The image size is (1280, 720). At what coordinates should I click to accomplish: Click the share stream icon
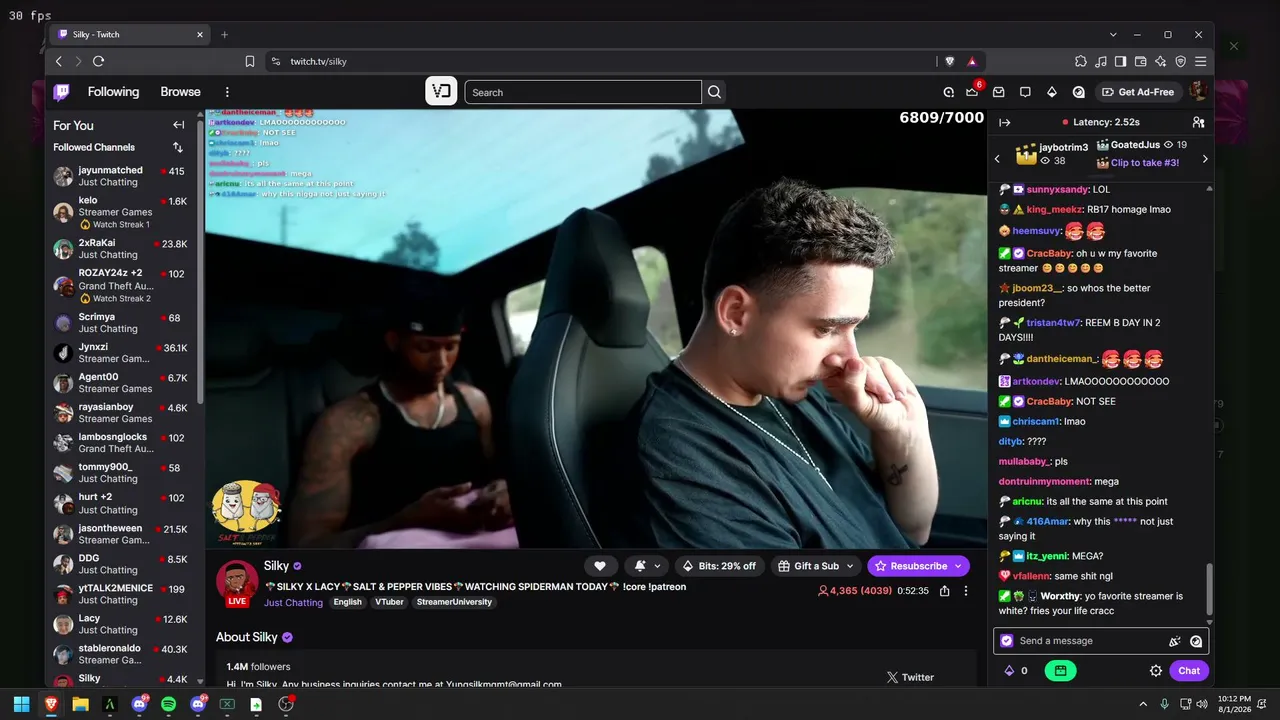944,591
